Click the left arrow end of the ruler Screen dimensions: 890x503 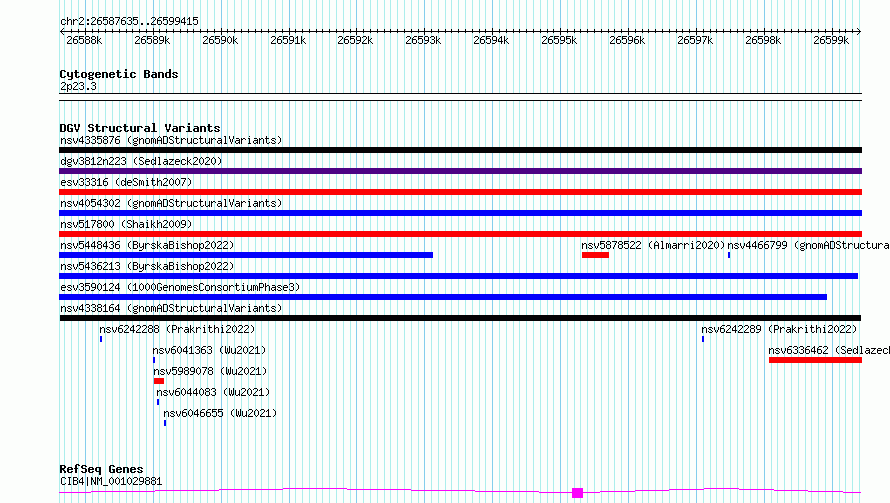[62, 31]
